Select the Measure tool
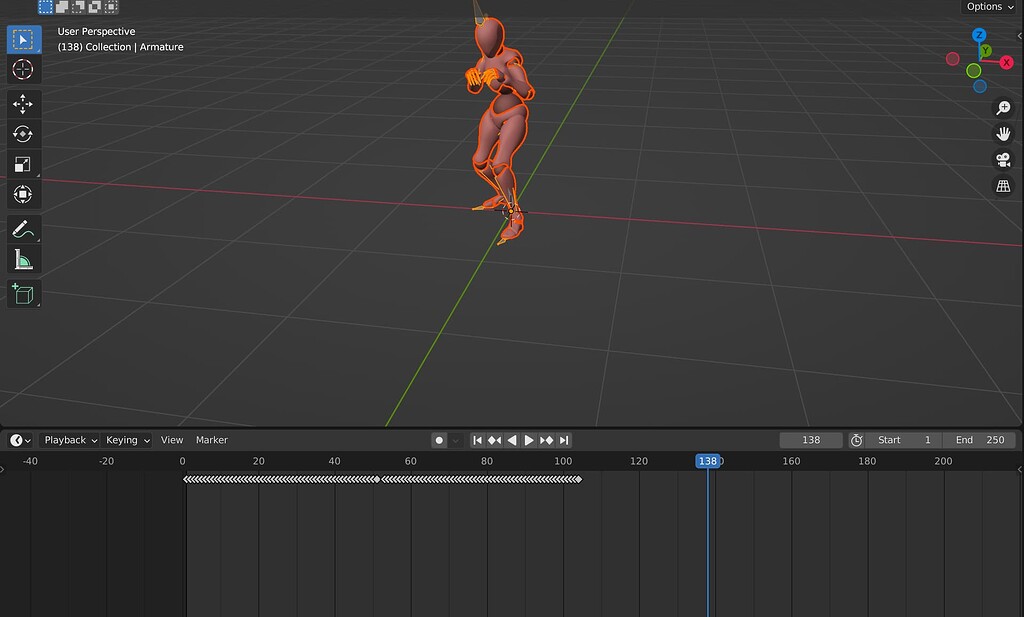The width and height of the screenshot is (1024, 617). click(x=22, y=259)
